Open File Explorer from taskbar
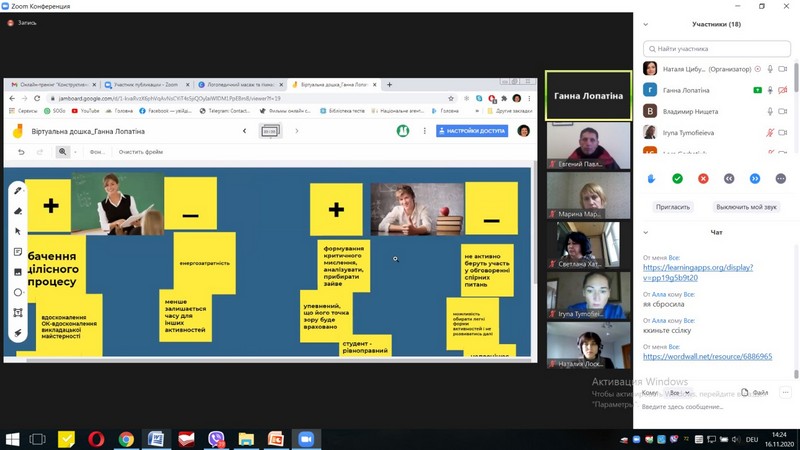The width and height of the screenshot is (800, 450). pos(246,439)
